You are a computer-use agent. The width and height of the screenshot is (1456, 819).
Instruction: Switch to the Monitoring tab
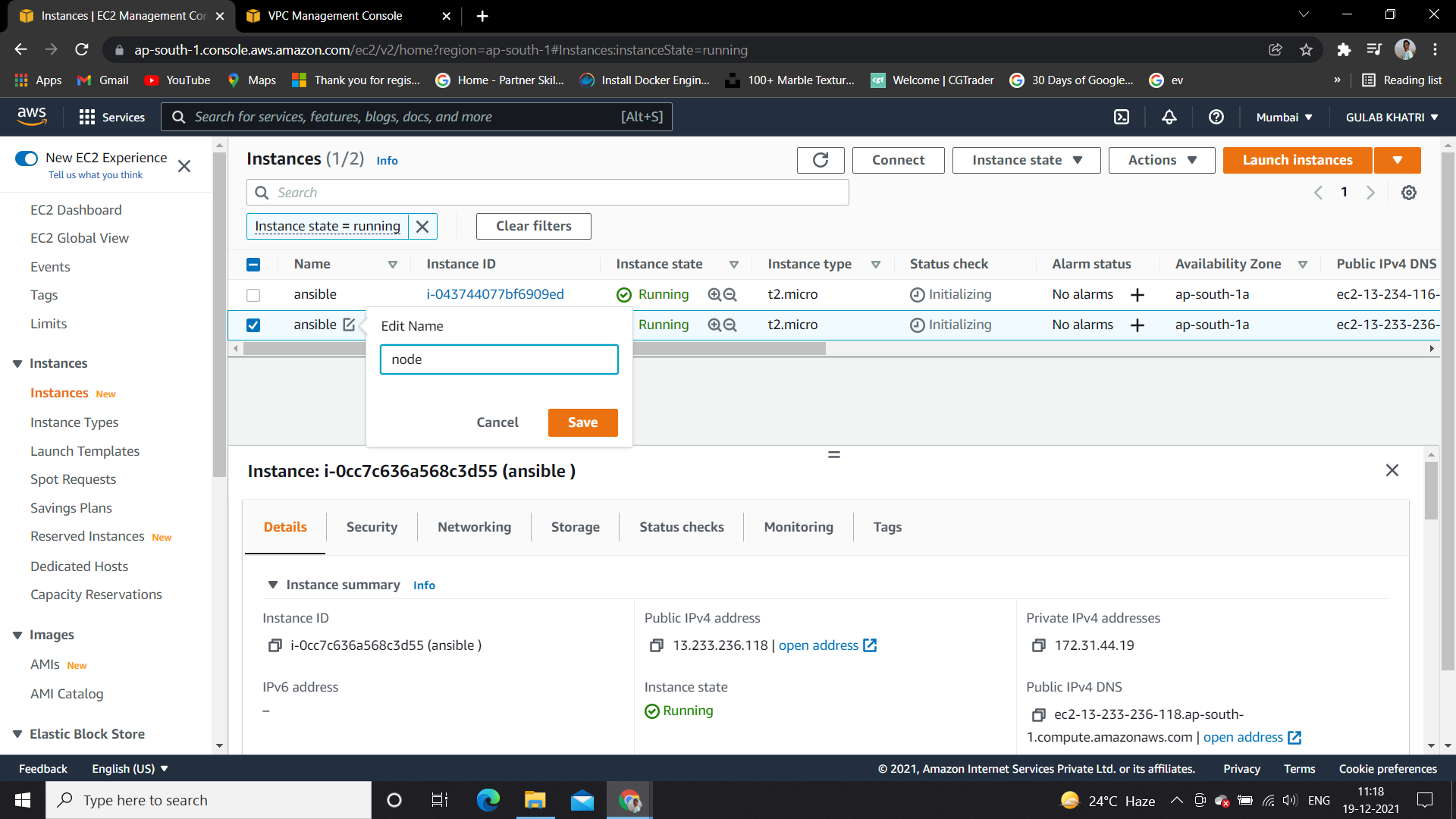tap(798, 526)
